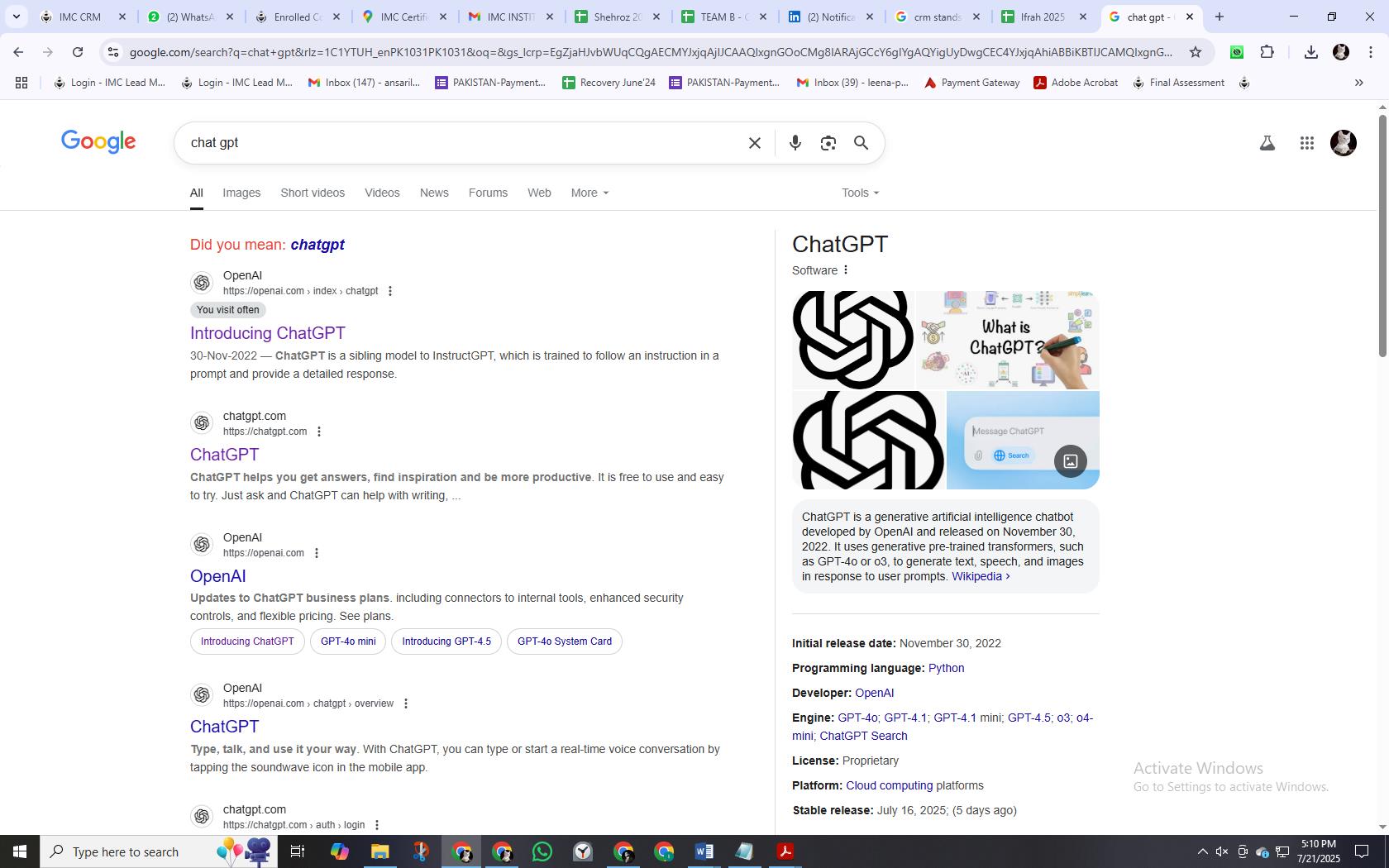
Task: Open Google Lens image search icon
Action: click(x=828, y=143)
